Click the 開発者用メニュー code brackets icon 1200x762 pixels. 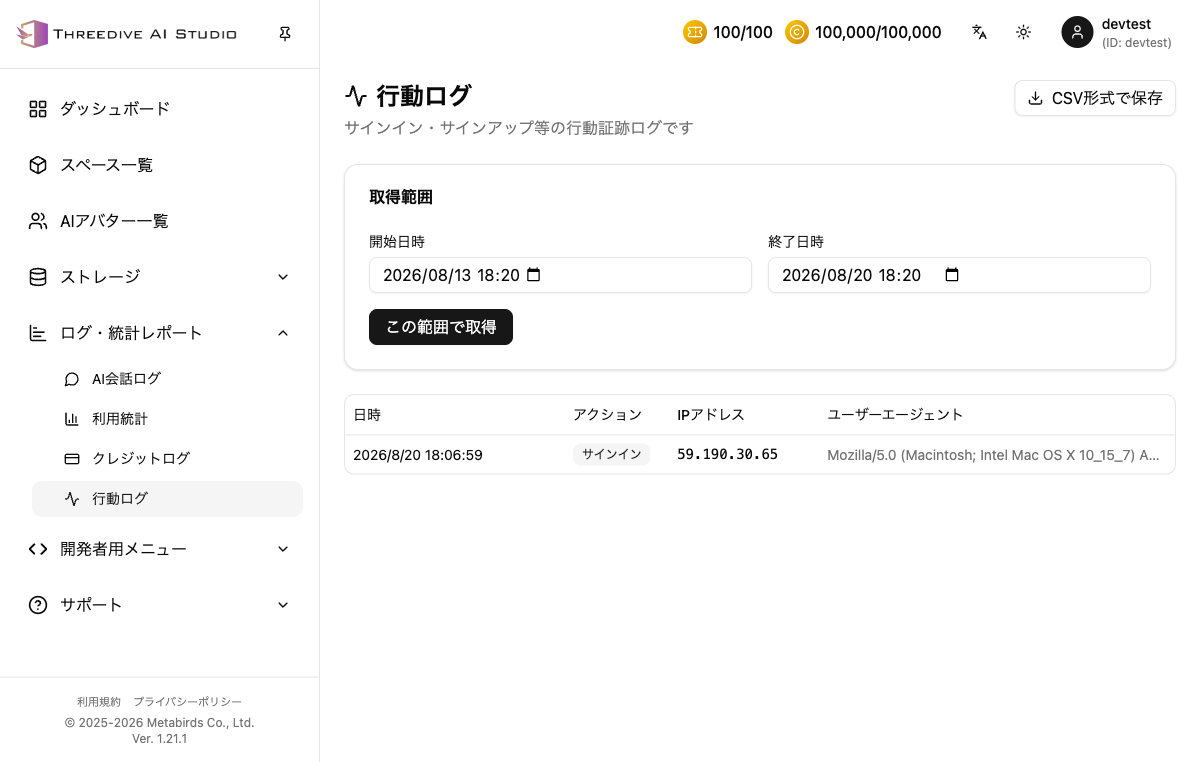(x=38, y=549)
